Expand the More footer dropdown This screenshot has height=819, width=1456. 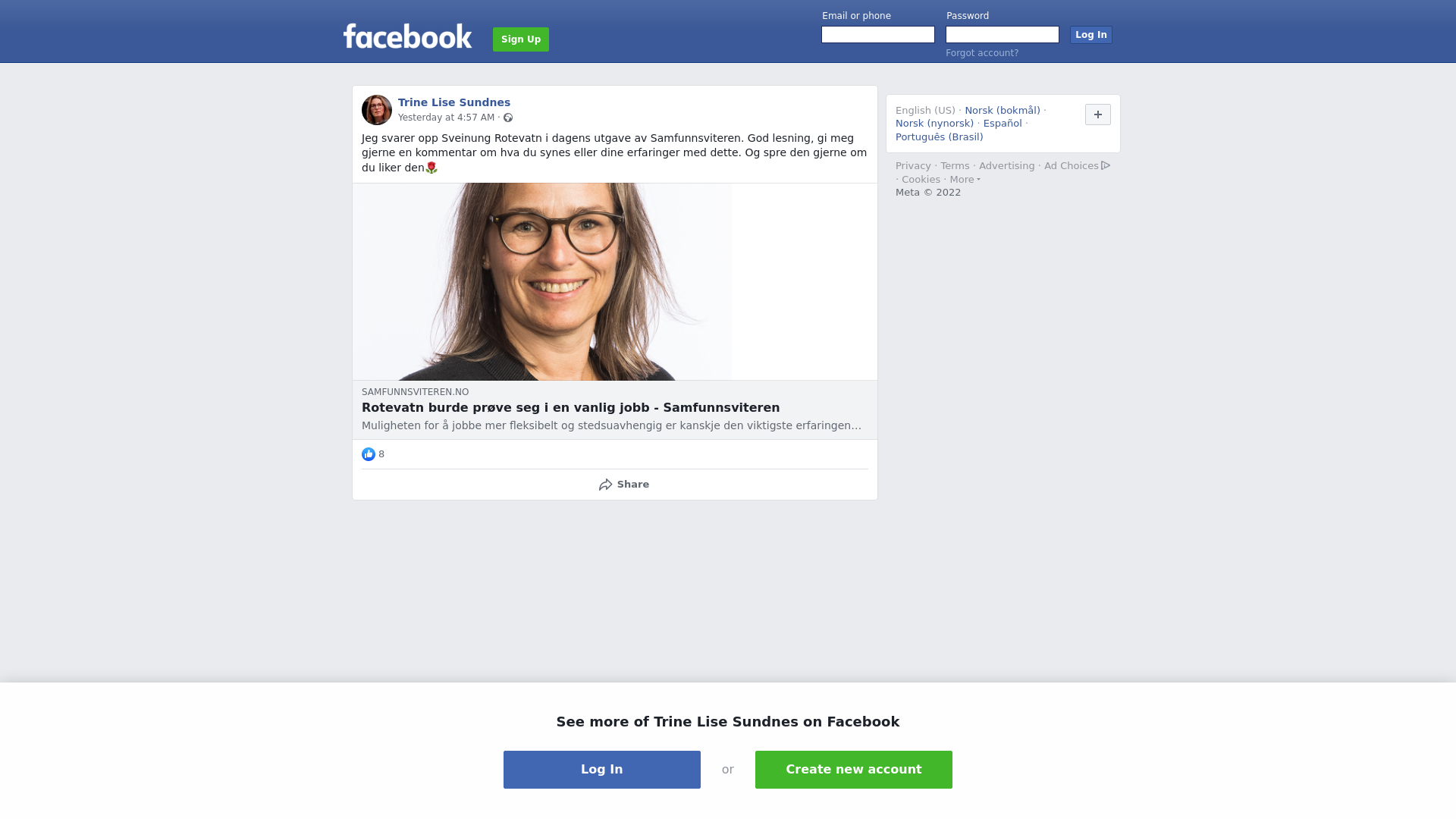(965, 180)
